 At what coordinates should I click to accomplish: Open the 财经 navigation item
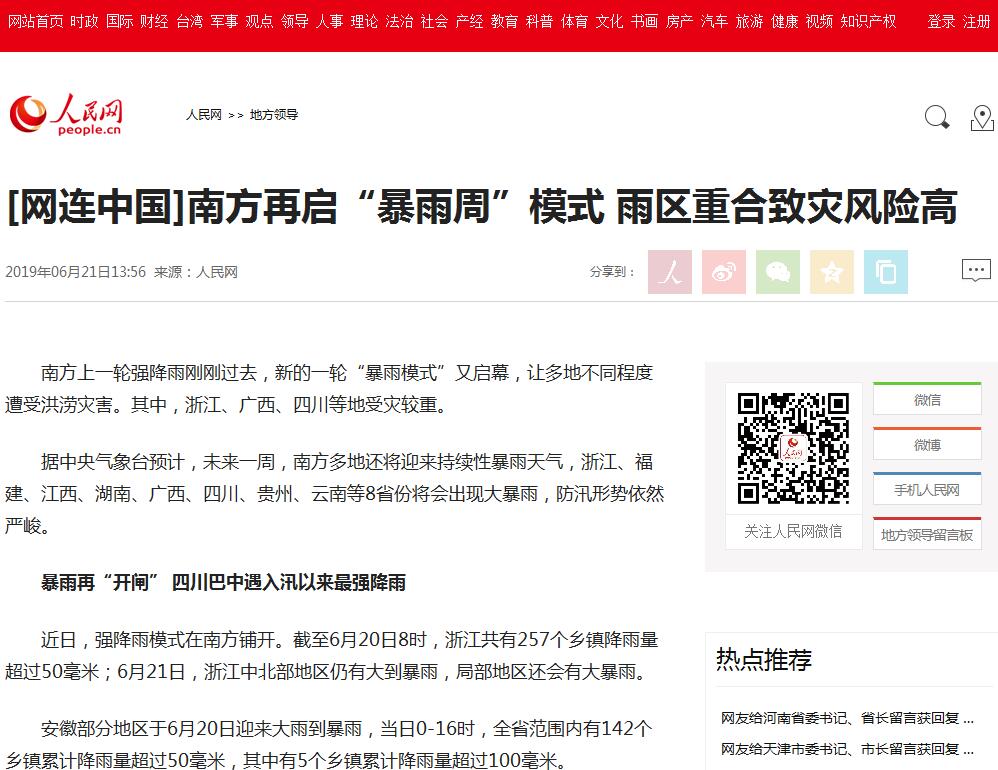pos(154,22)
